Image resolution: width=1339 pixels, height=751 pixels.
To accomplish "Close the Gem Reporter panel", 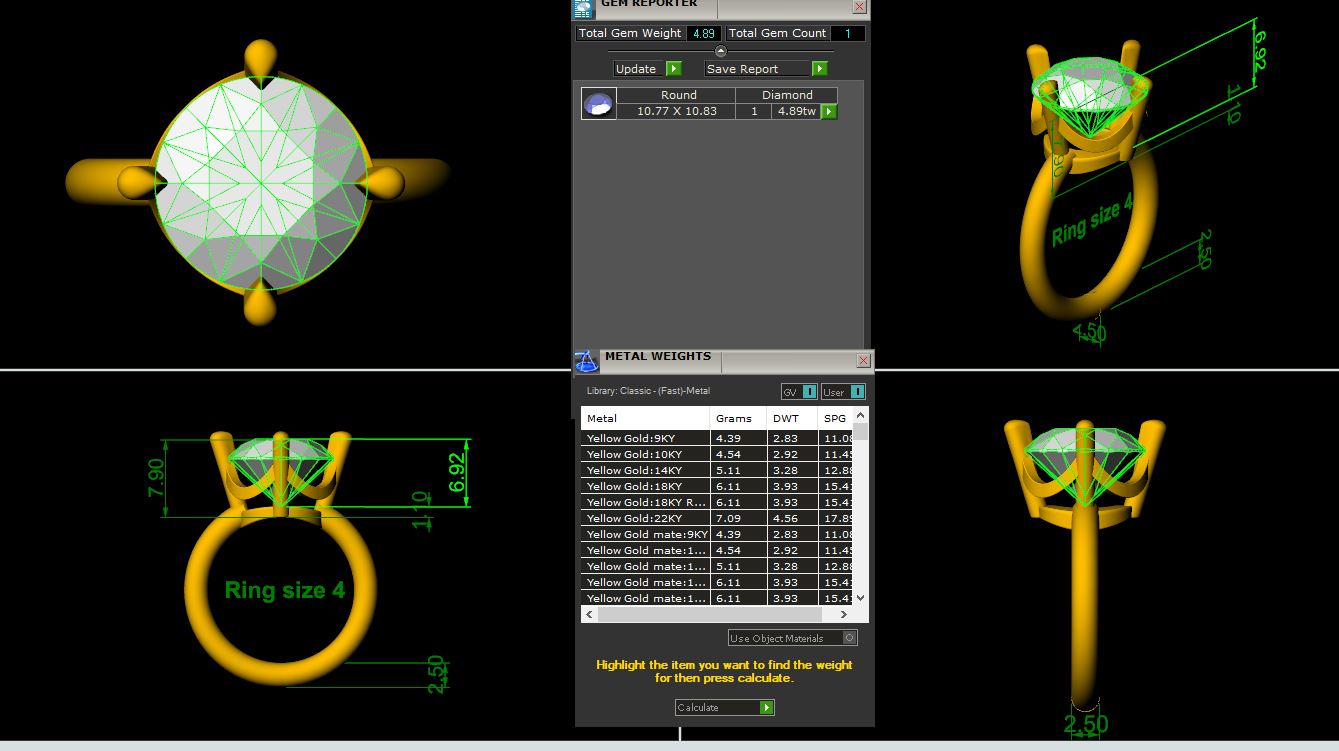I will click(859, 6).
